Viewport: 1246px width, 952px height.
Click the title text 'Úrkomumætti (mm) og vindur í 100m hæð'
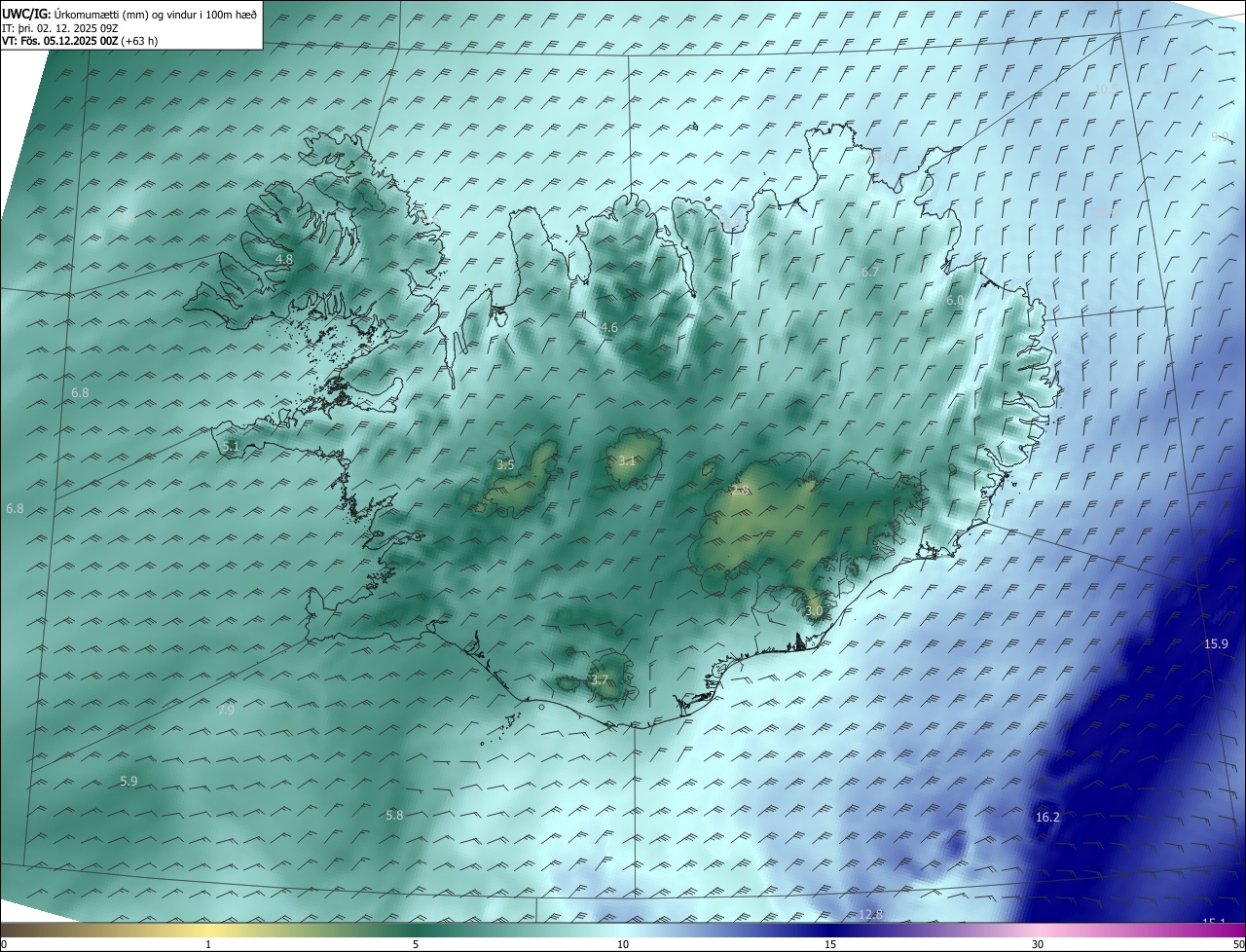pyautogui.click(x=155, y=13)
